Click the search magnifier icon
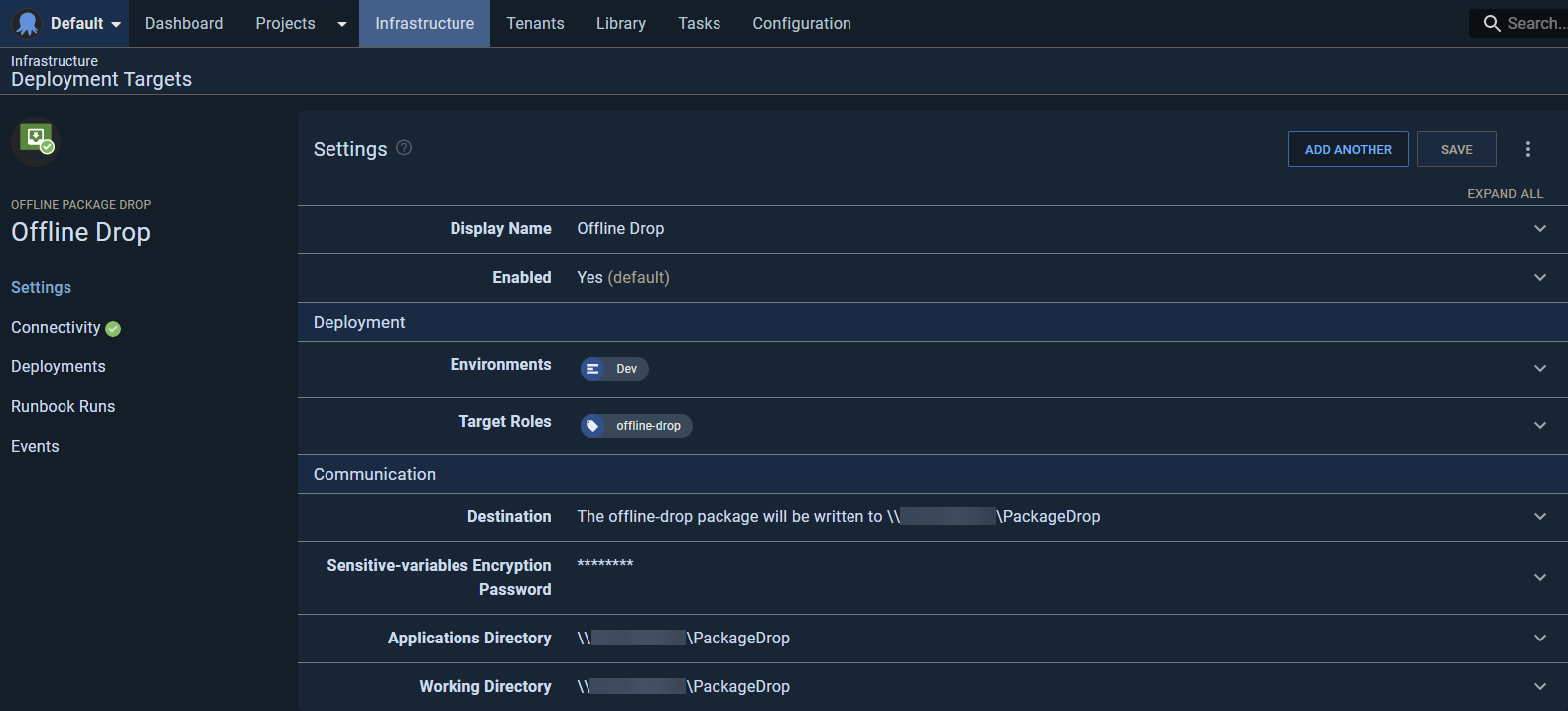 tap(1492, 23)
